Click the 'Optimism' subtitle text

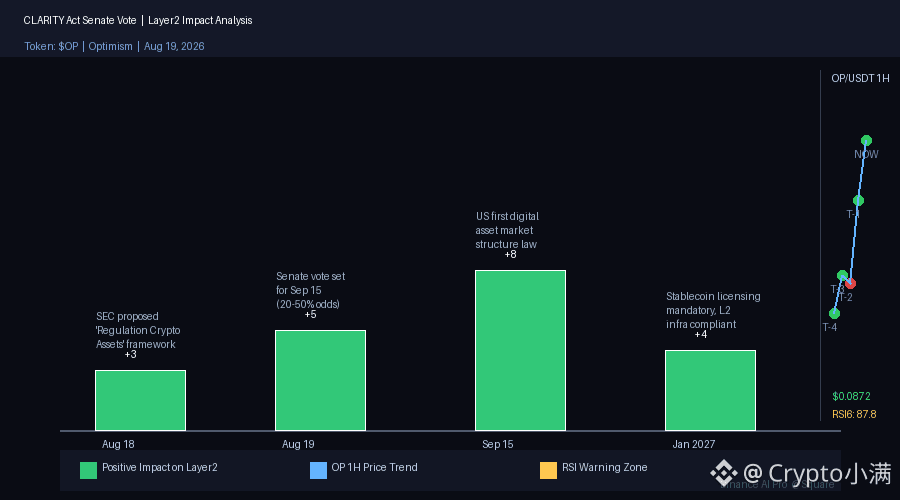pos(110,46)
